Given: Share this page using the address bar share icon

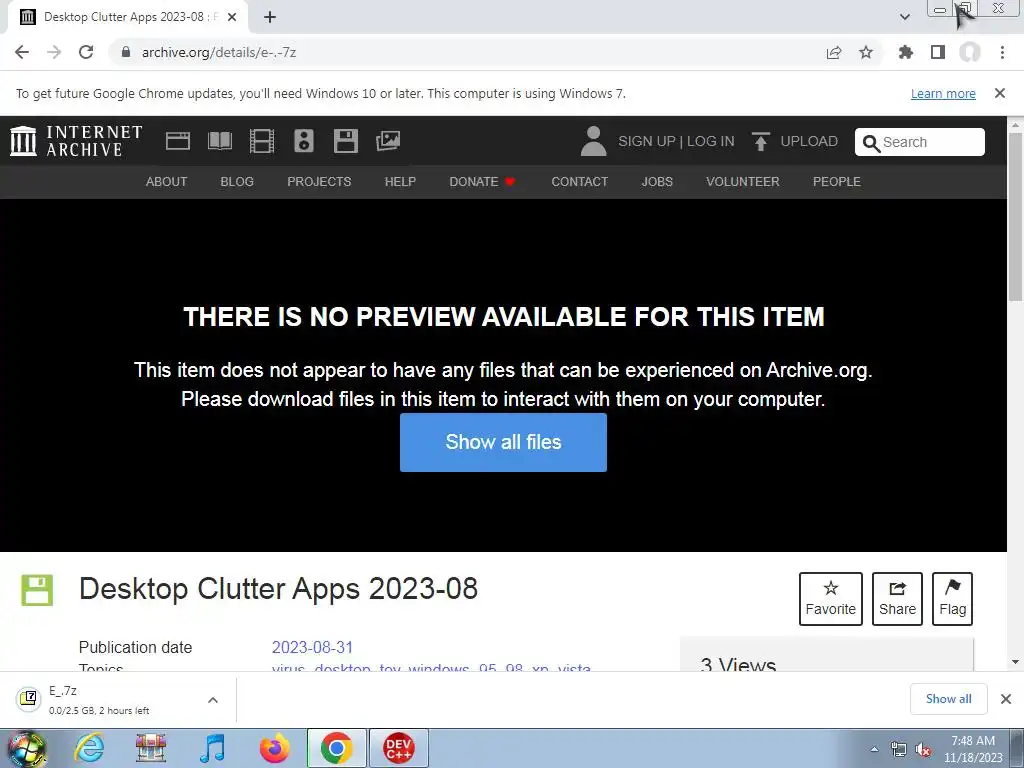Looking at the screenshot, I should tap(834, 52).
